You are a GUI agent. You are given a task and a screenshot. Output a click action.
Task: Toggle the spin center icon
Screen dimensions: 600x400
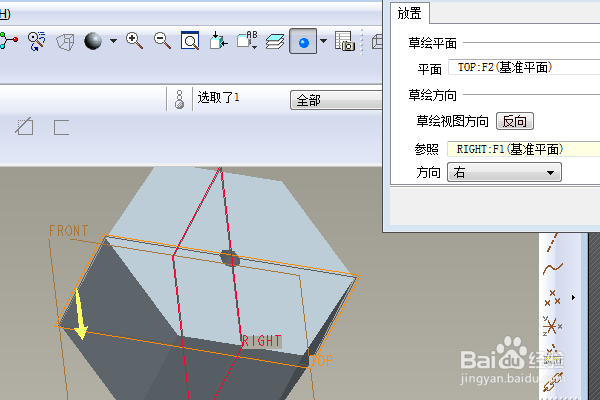(x=8, y=41)
